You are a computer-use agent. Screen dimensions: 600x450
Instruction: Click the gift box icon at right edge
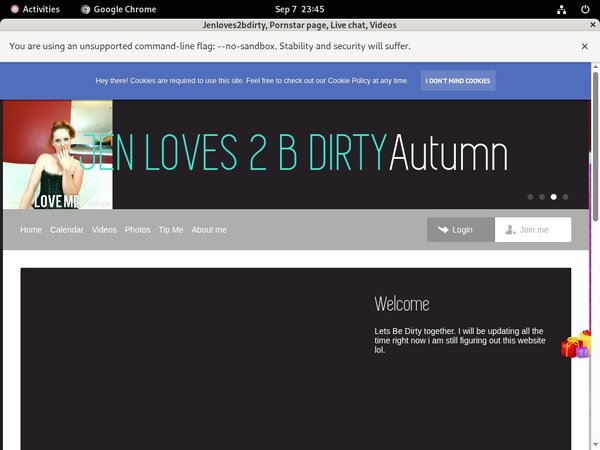tap(576, 346)
